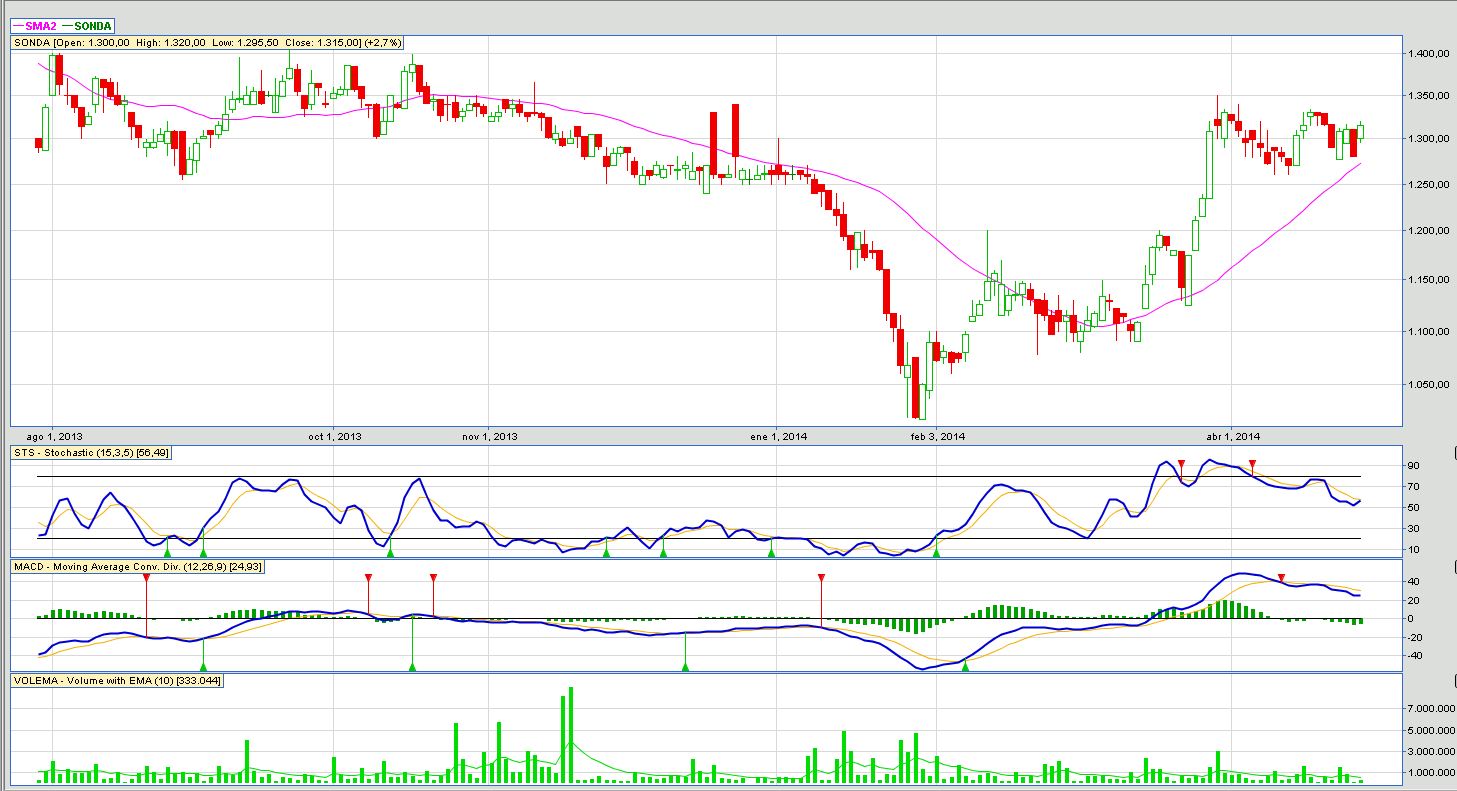The height and width of the screenshot is (791, 1457).
Task: Click the rightmost green buy marker in Stochastic panel
Action: click(x=936, y=550)
